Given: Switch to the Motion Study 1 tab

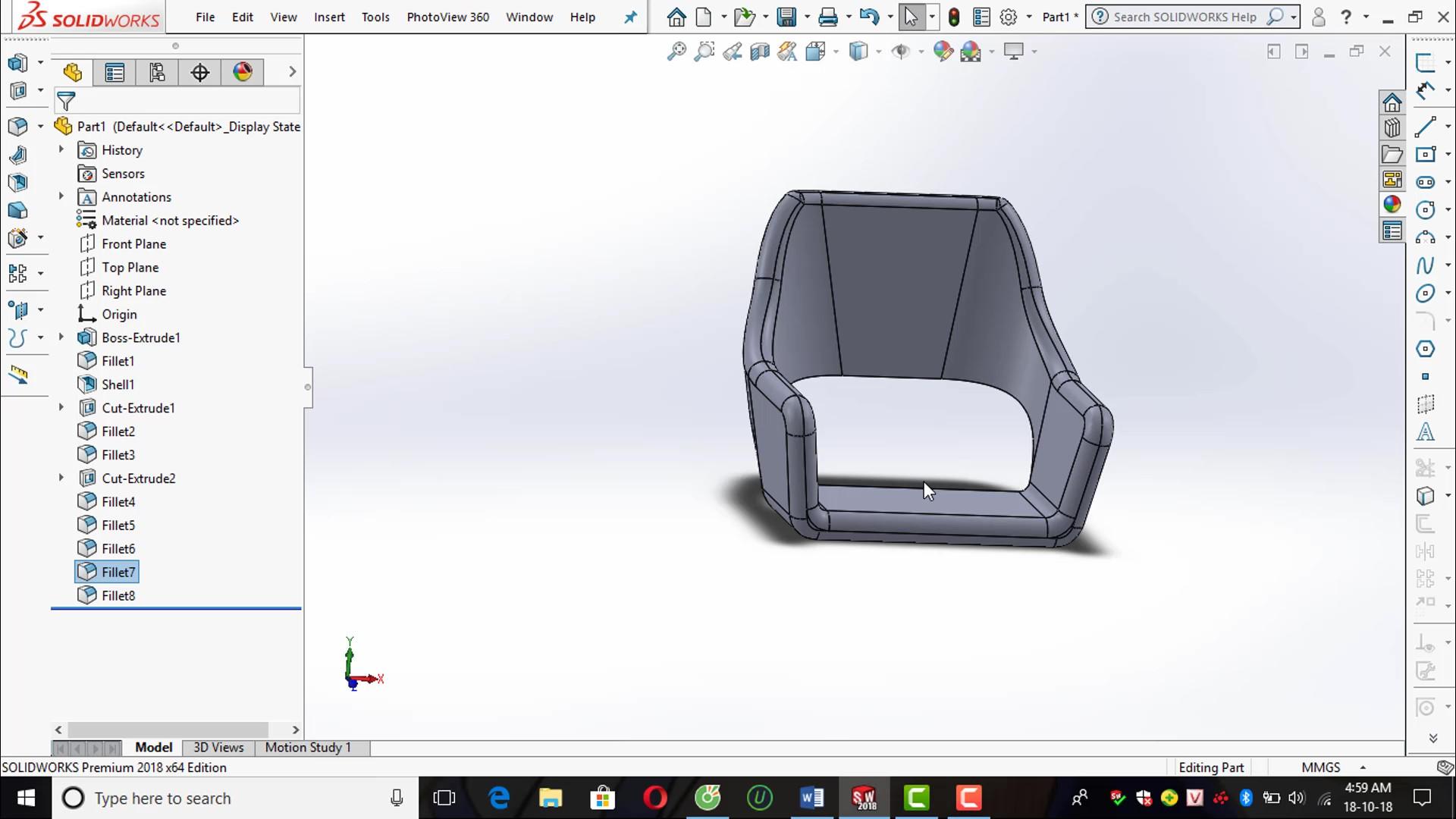Looking at the screenshot, I should (307, 747).
